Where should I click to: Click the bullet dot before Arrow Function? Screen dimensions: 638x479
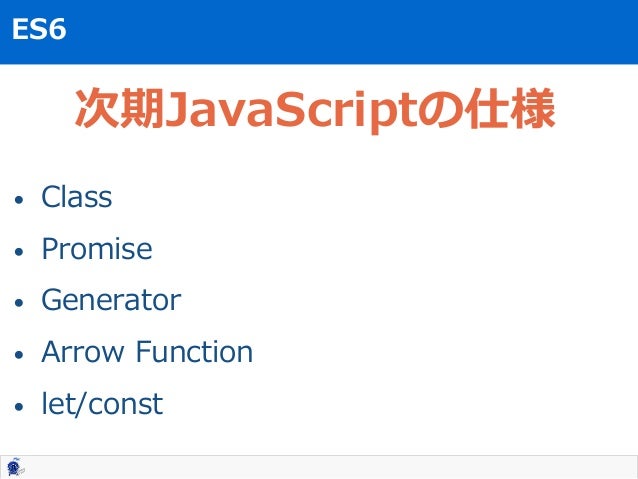point(19,354)
